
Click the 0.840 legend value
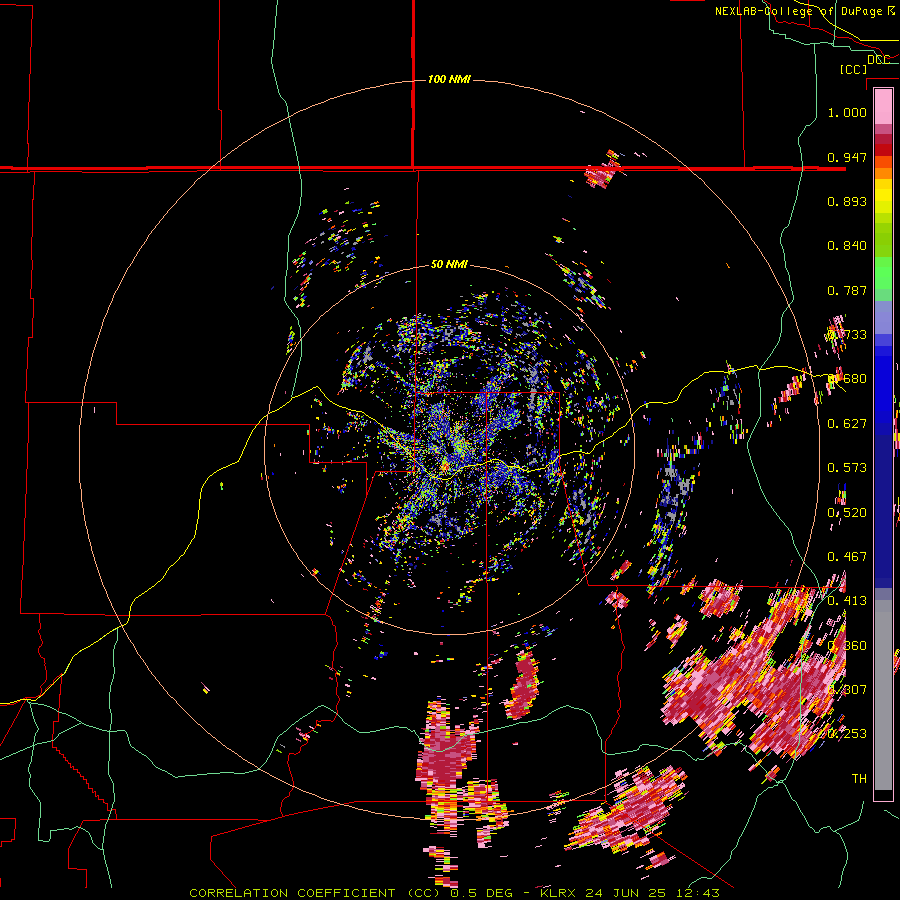coord(847,246)
